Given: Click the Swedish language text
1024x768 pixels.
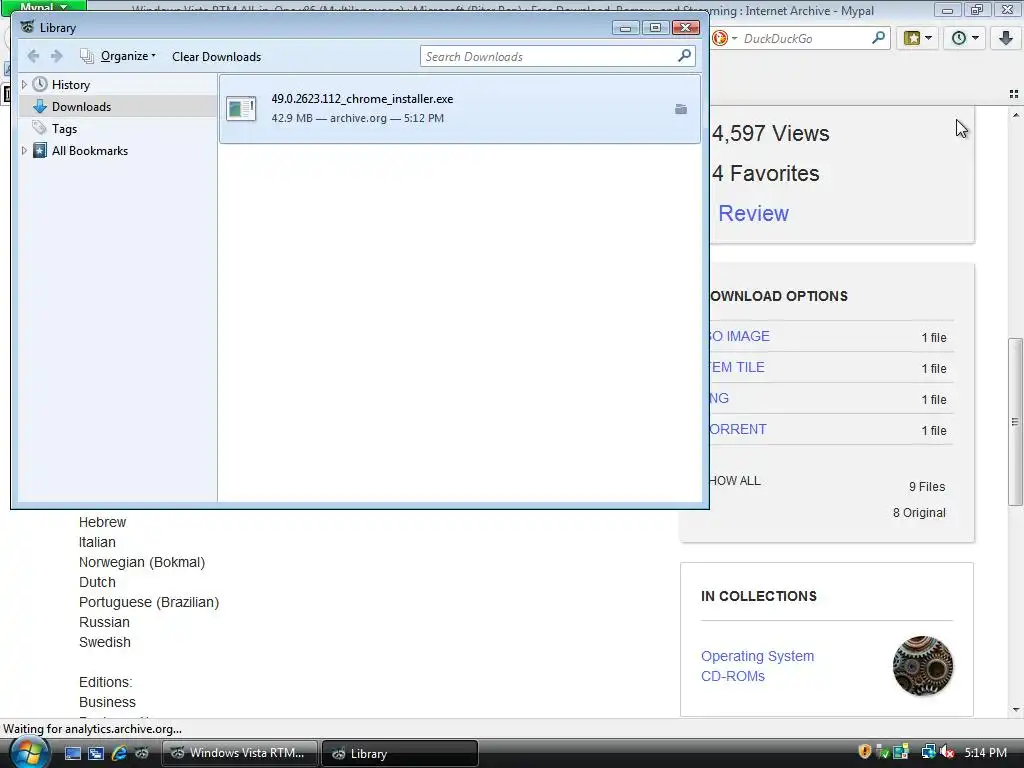Looking at the screenshot, I should click(104, 642).
